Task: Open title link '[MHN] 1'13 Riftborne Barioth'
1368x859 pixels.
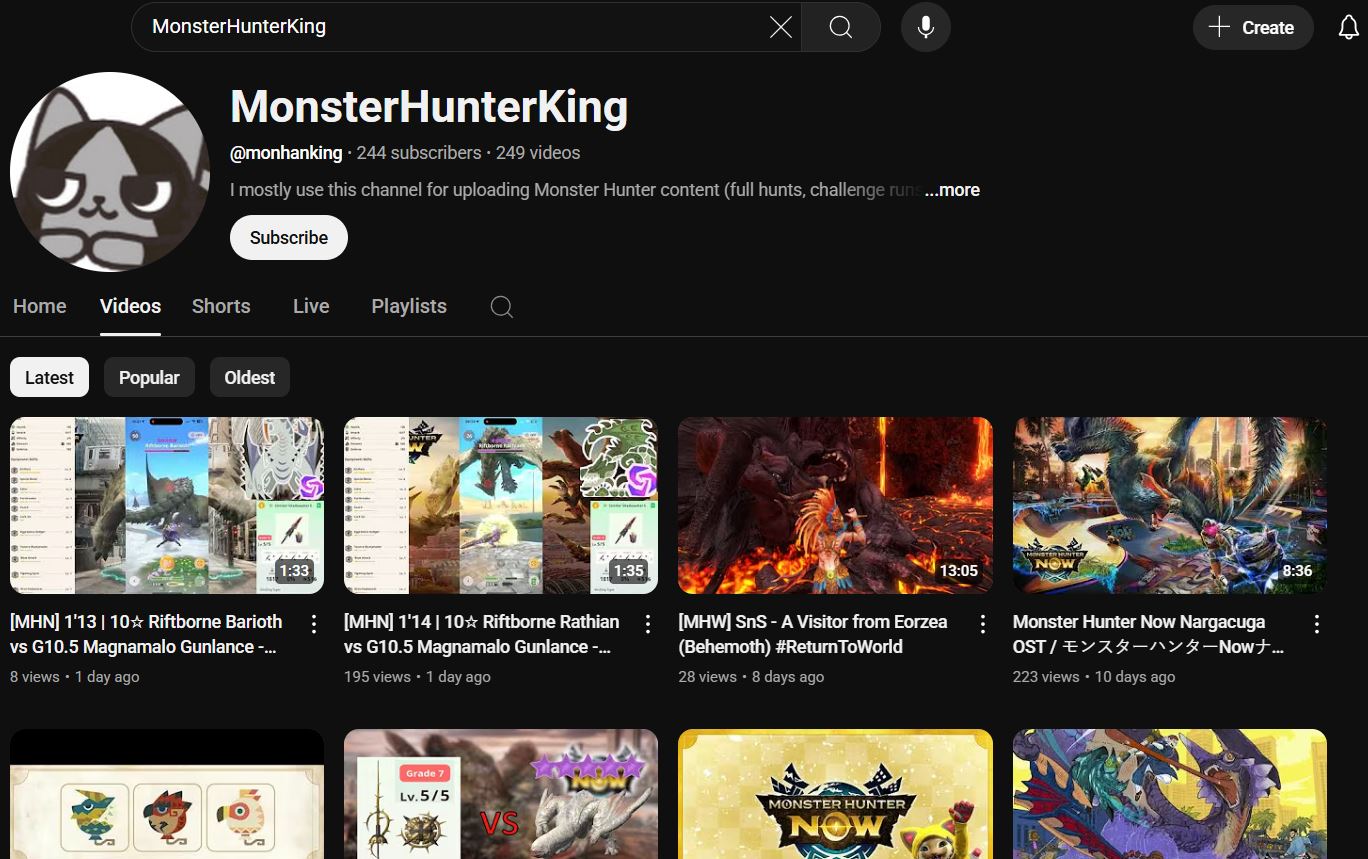Action: click(147, 634)
